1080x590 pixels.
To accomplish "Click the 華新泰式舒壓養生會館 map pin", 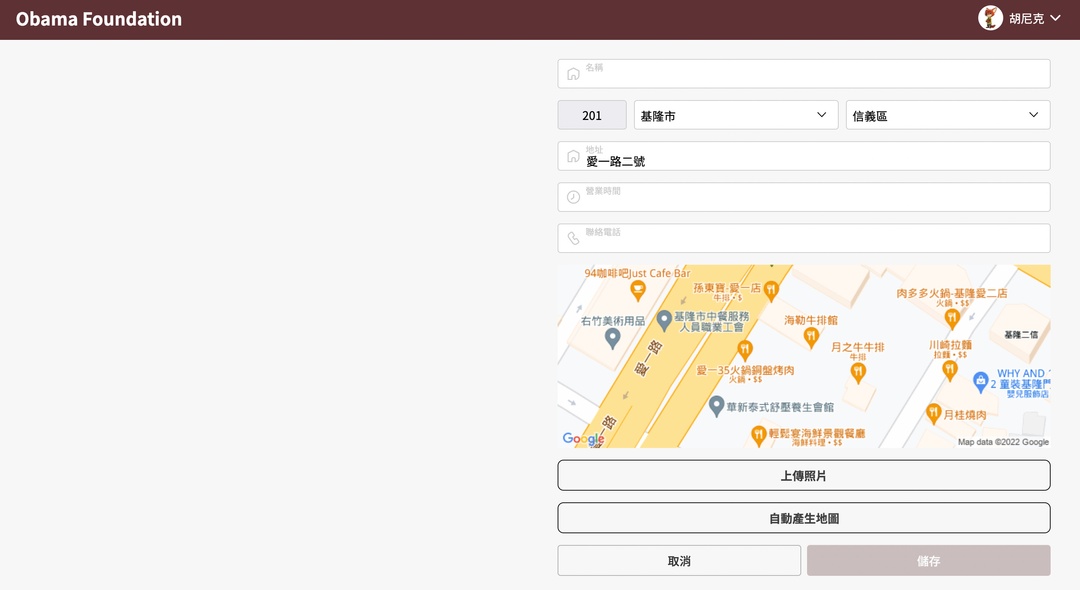I will pyautogui.click(x=716, y=406).
